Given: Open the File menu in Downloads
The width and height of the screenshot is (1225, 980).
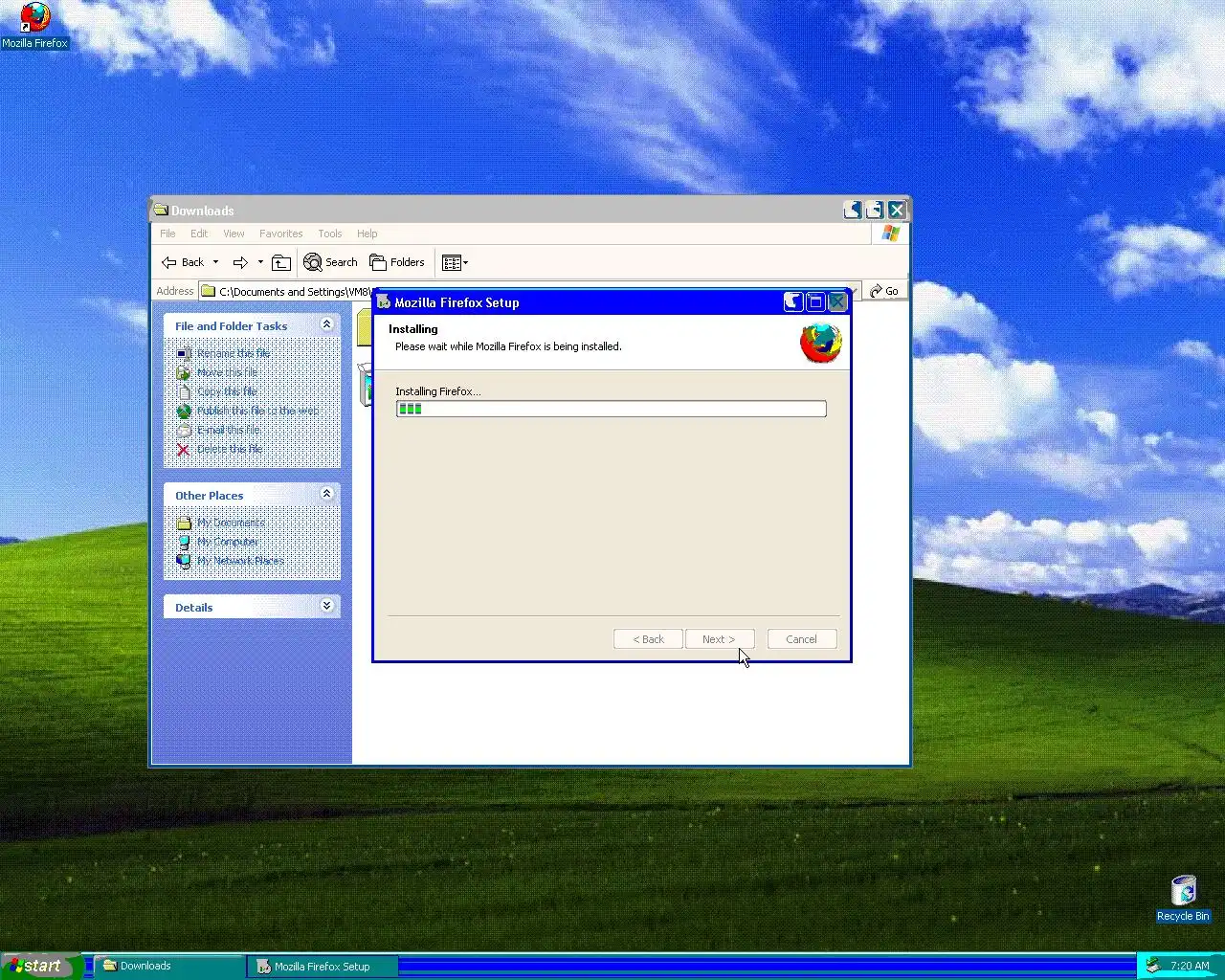Looking at the screenshot, I should pos(167,234).
